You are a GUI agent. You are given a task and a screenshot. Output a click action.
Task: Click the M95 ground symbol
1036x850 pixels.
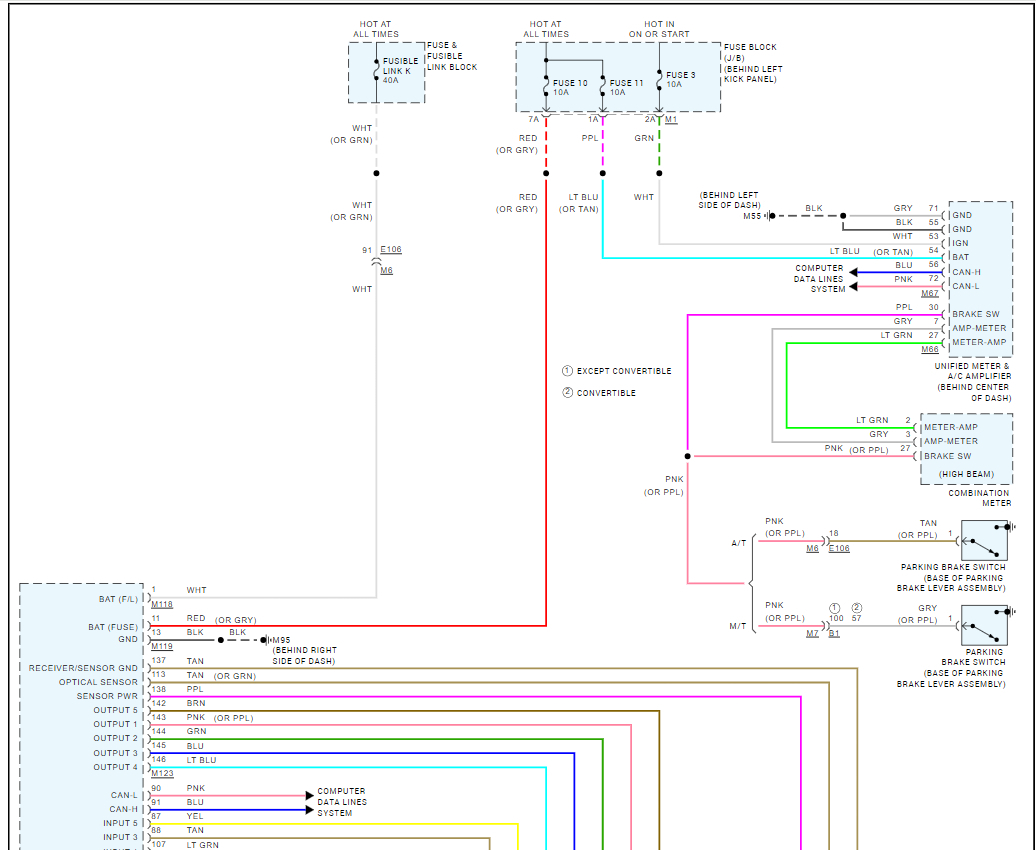point(263,640)
